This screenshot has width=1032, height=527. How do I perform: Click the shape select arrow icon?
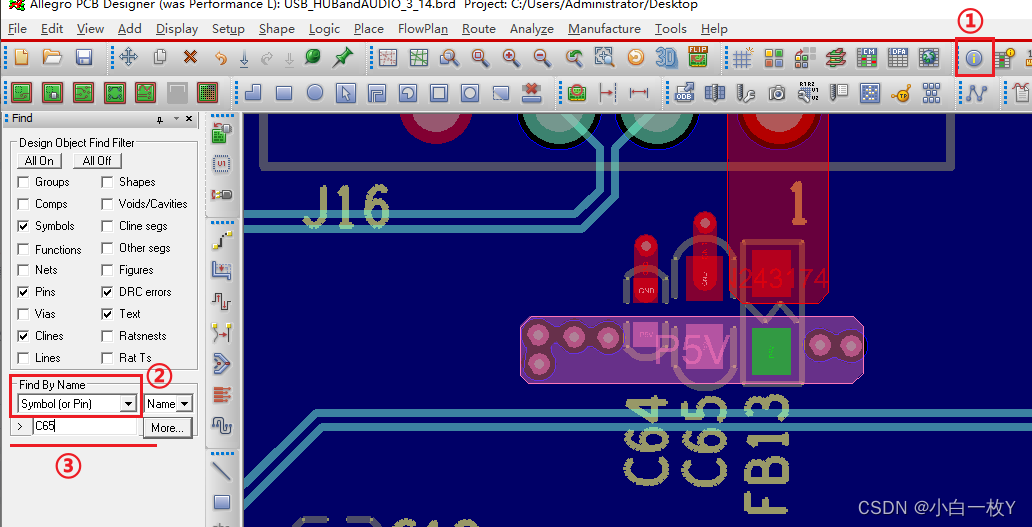(x=346, y=93)
